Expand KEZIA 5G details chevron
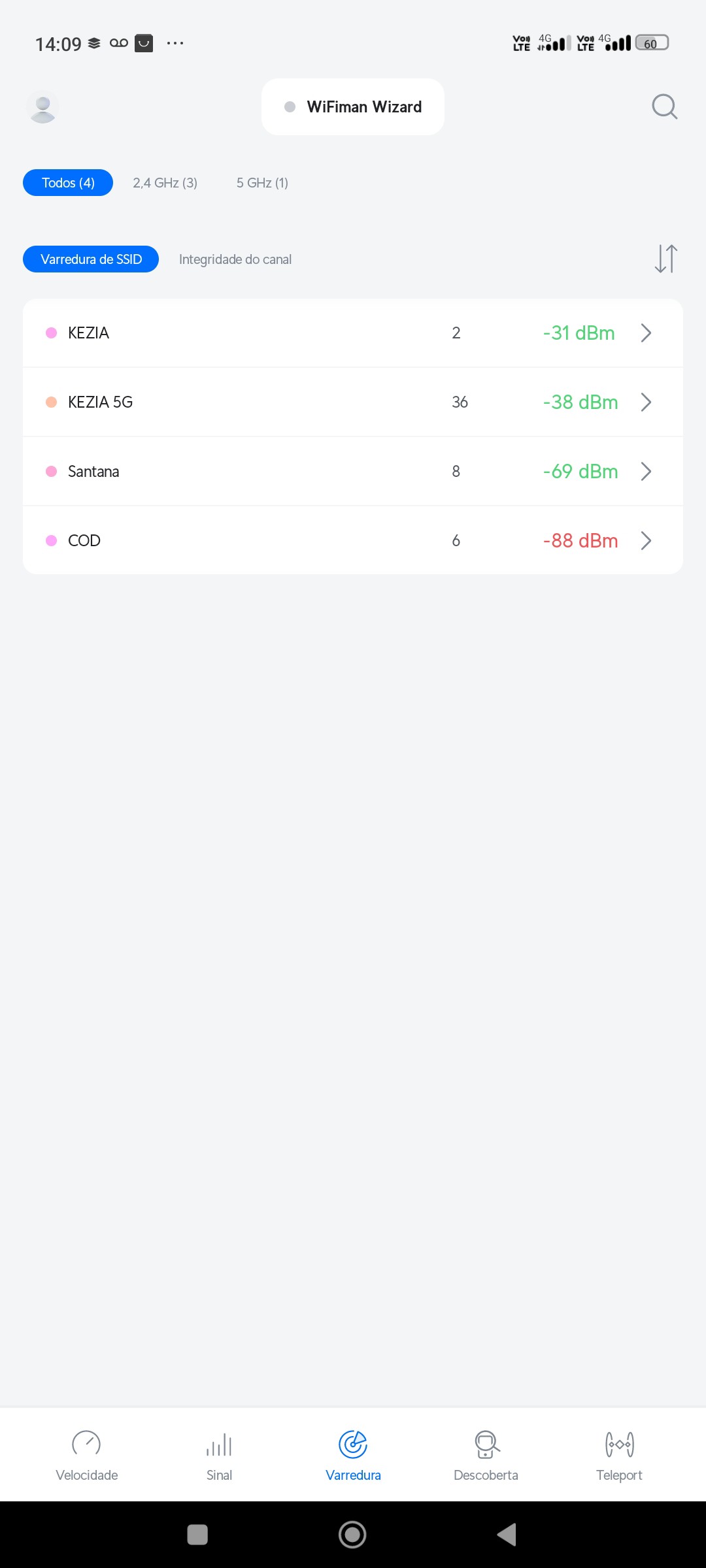 (x=646, y=402)
